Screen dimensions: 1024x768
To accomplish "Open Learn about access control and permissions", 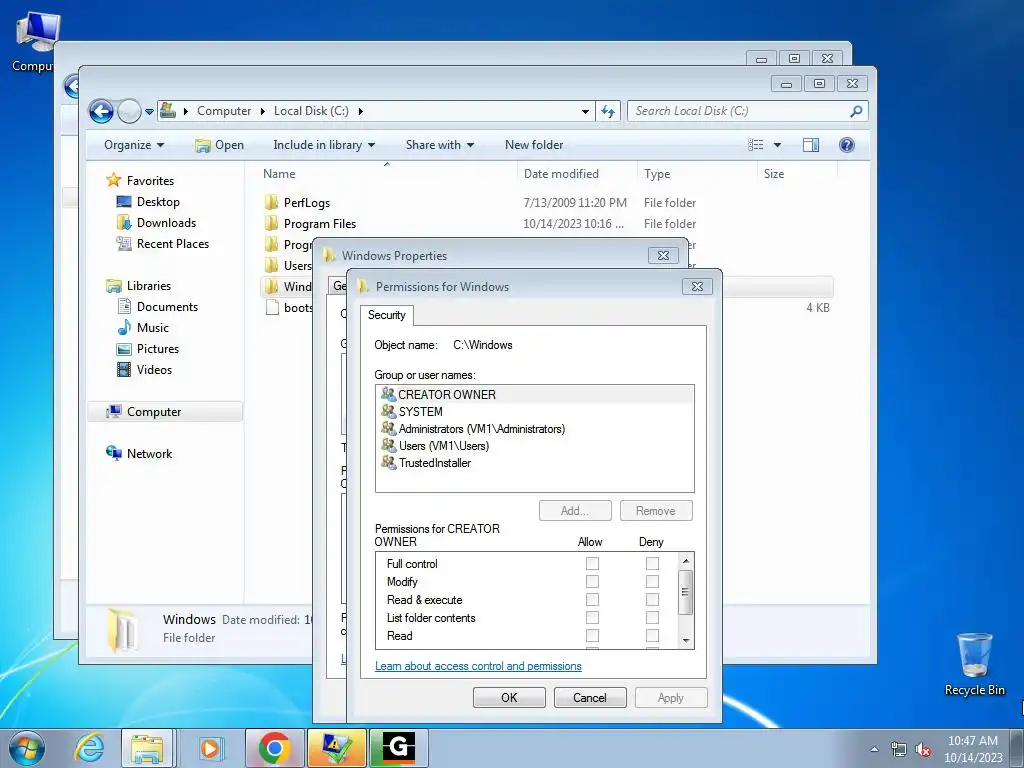I will click(x=478, y=666).
